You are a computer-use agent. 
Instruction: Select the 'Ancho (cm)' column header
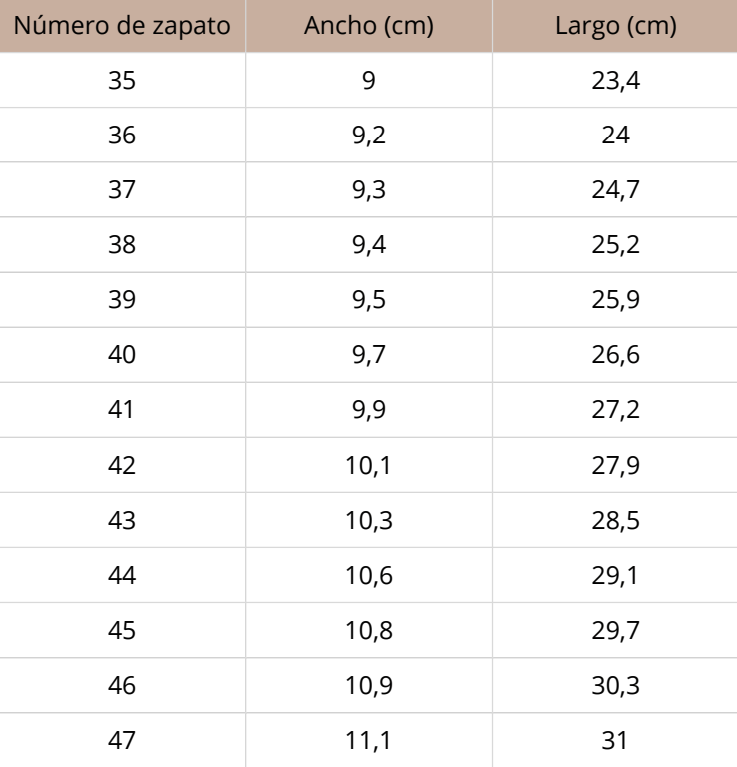click(x=369, y=25)
